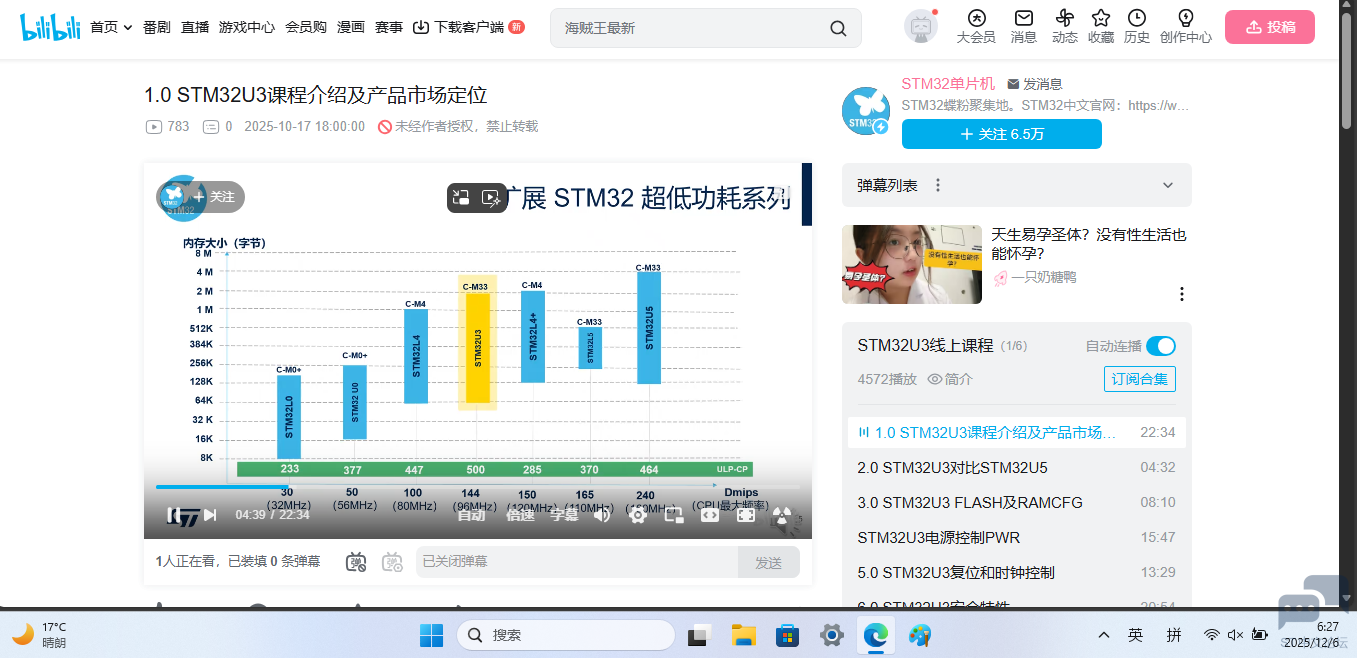1357x658 pixels.
Task: Play 5.0 STM32U3复位和时钟控制 episode
Action: click(1016, 572)
